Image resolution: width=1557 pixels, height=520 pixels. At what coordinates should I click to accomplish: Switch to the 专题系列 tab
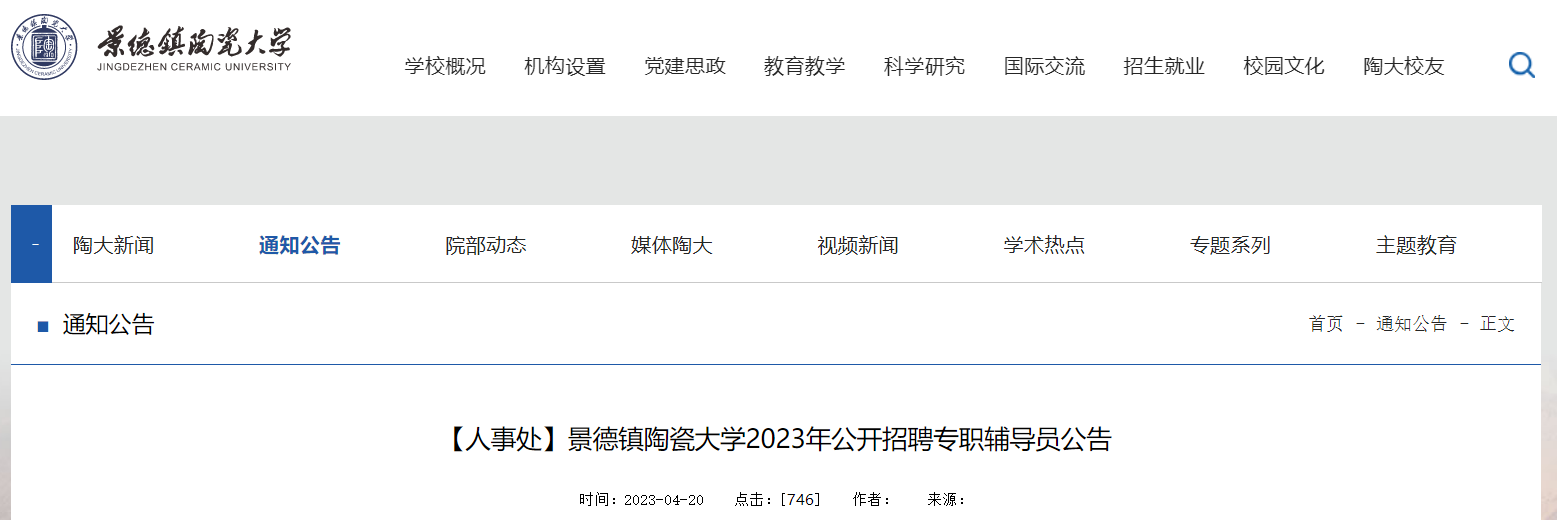point(1230,245)
